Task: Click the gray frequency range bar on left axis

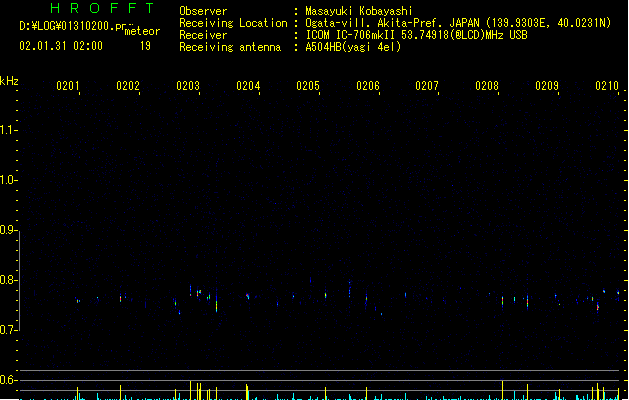Action: click(19, 281)
